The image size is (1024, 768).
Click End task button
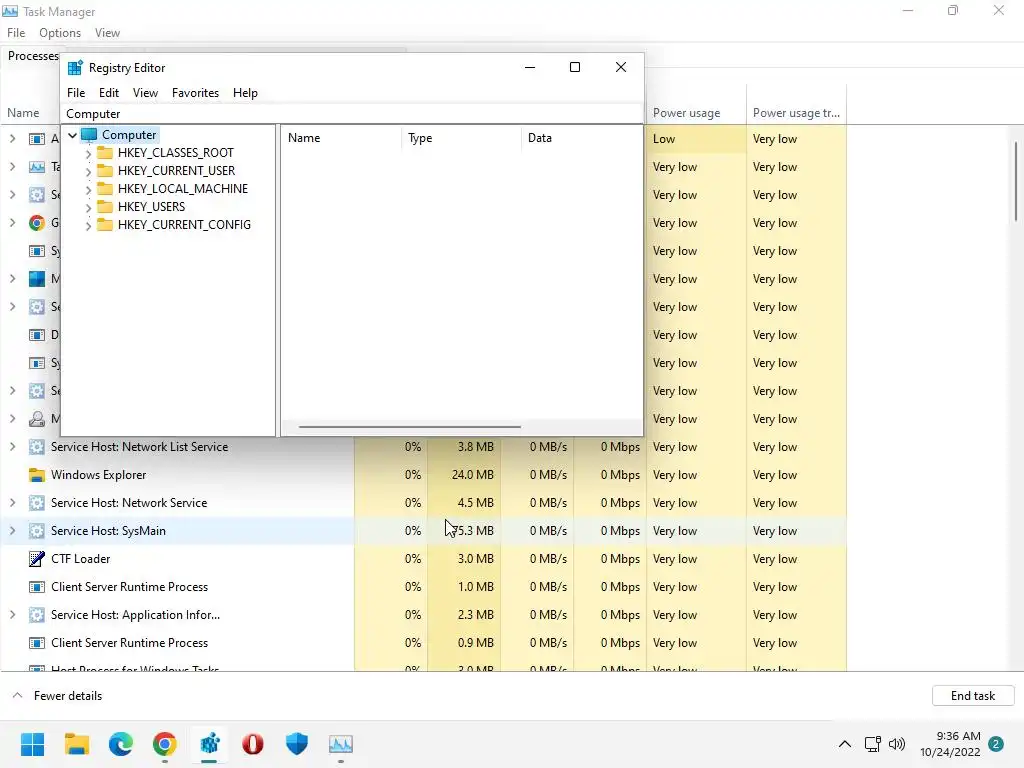pos(972,696)
